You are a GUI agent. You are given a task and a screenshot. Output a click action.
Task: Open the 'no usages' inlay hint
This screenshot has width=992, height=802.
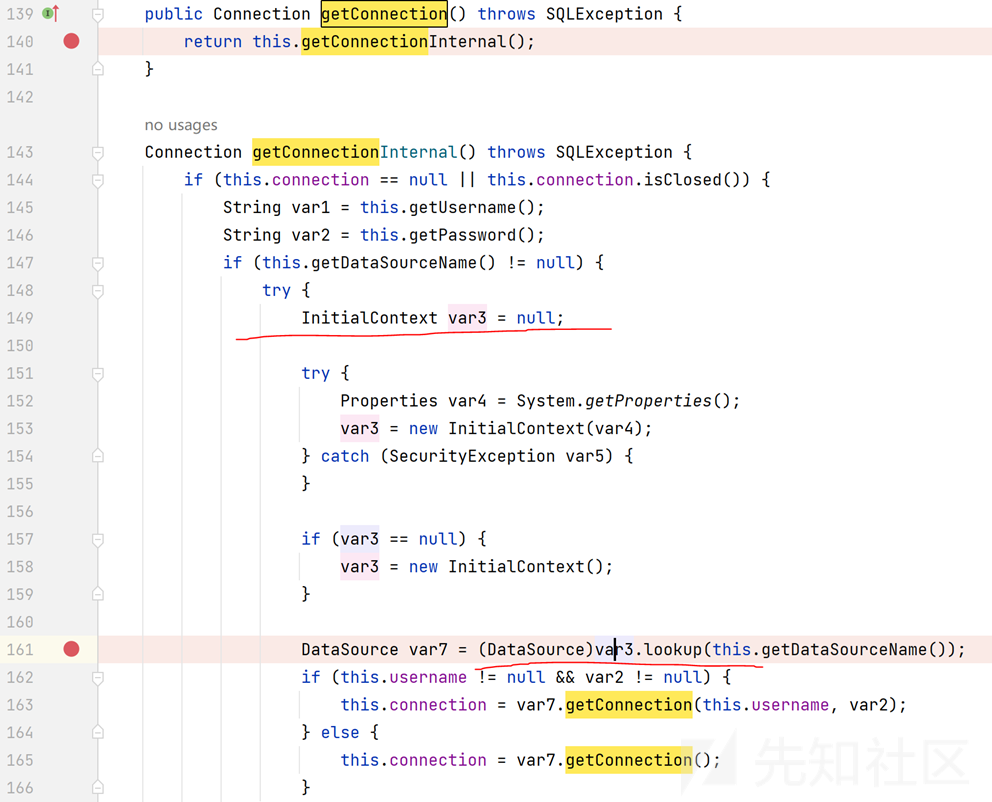click(181, 125)
